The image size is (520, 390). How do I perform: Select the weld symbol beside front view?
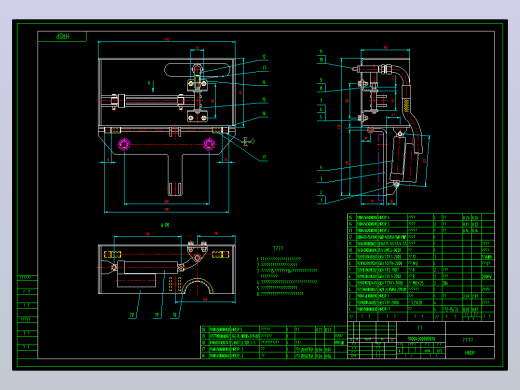[248, 141]
